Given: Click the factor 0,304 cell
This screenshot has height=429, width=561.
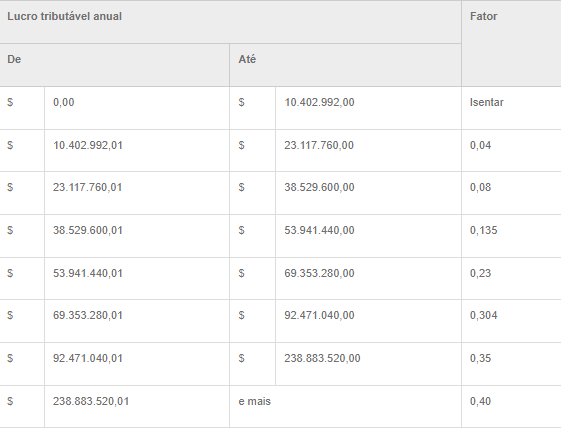Looking at the screenshot, I should [x=511, y=321].
